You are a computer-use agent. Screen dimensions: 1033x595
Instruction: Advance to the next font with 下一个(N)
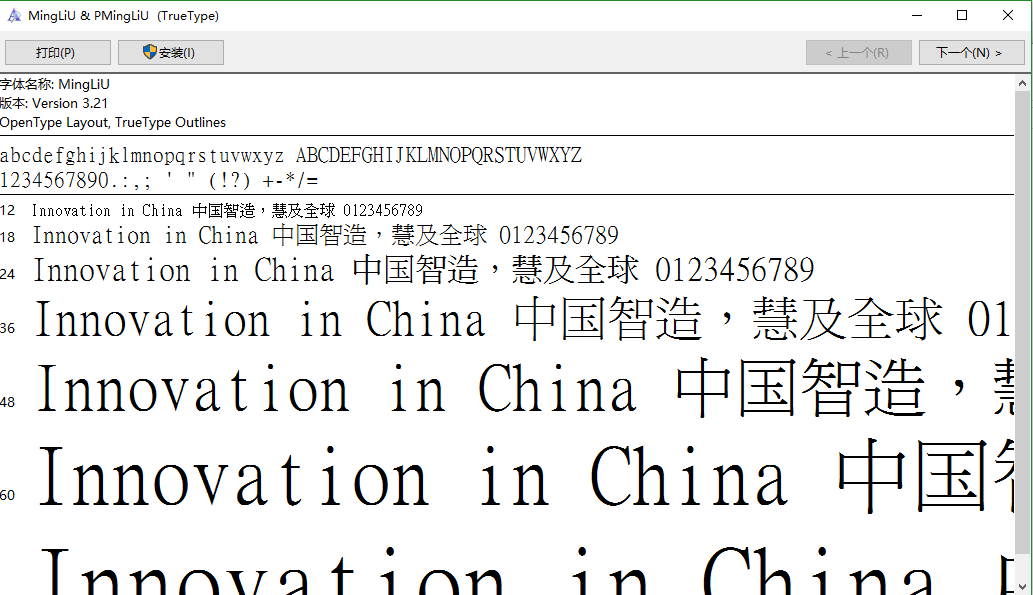[x=971, y=52]
